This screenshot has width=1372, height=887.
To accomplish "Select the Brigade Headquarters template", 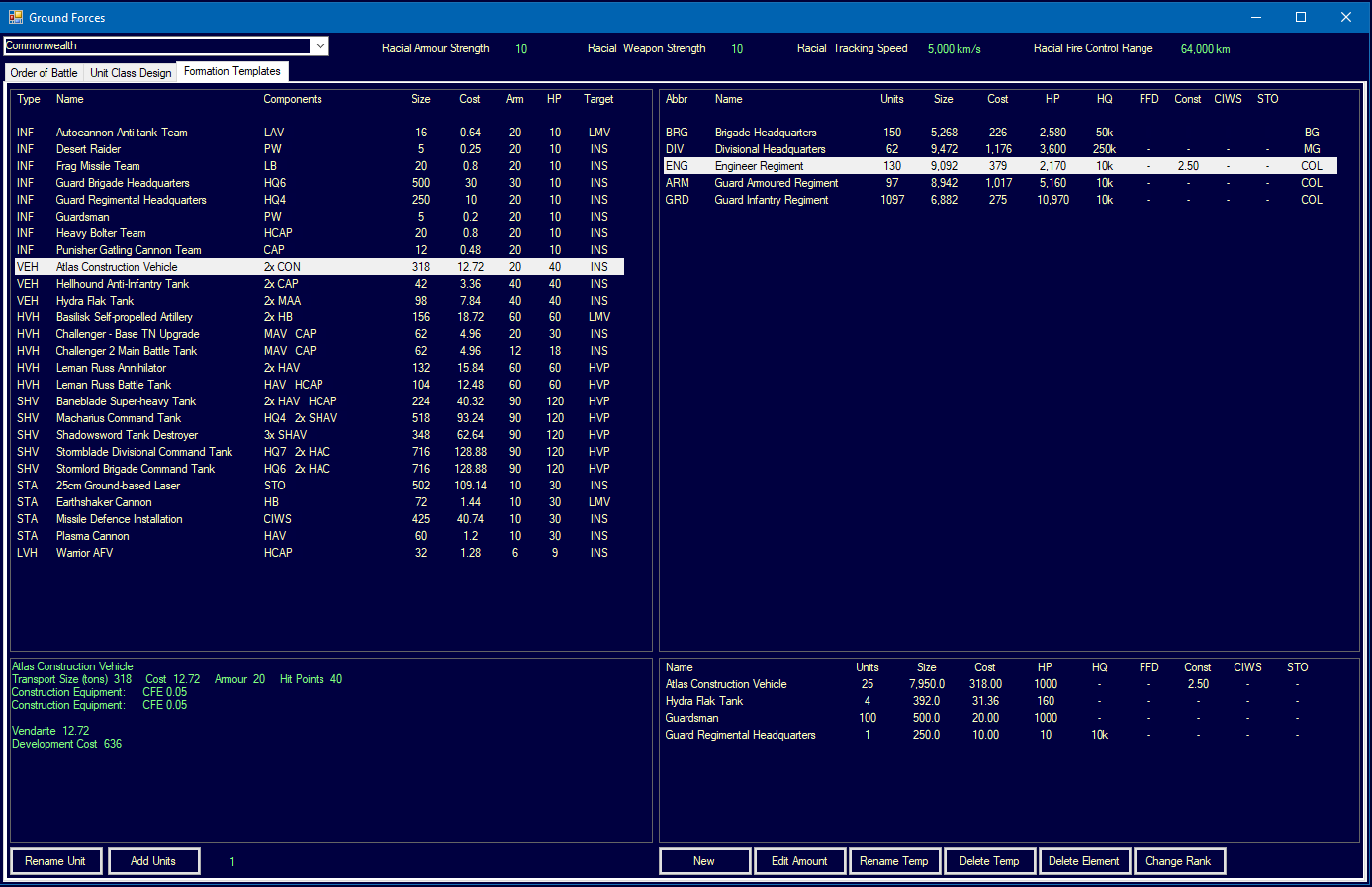I will tap(1000, 133).
